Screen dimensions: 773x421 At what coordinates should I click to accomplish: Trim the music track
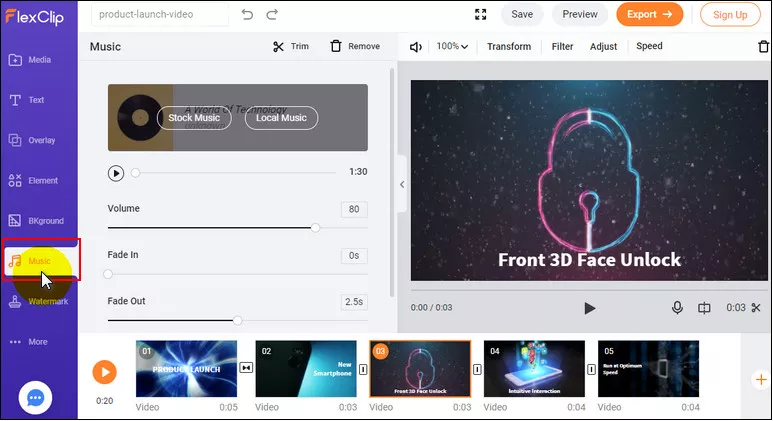click(x=291, y=46)
